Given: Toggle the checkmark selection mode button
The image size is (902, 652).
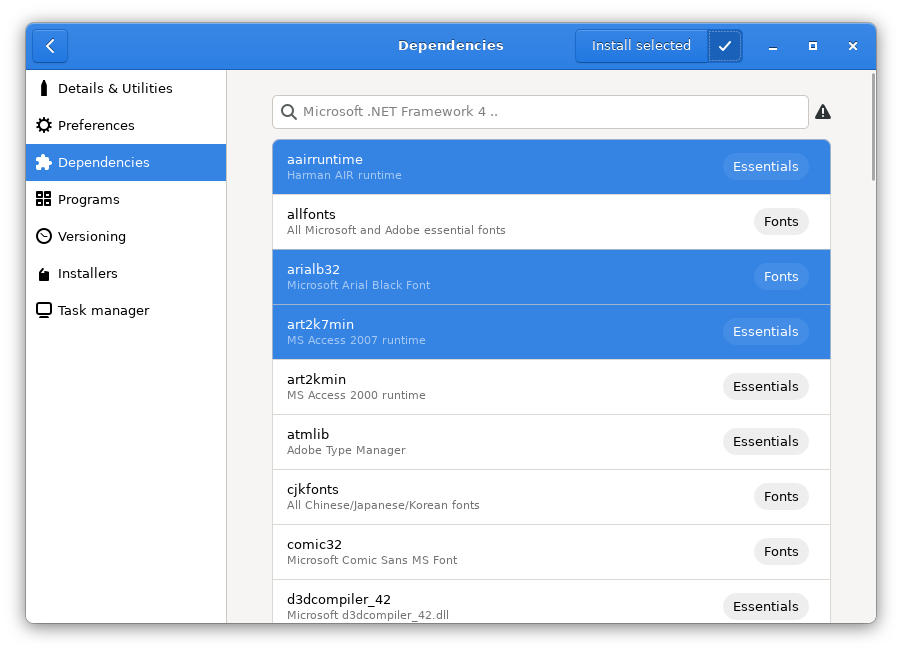Looking at the screenshot, I should [x=725, y=46].
